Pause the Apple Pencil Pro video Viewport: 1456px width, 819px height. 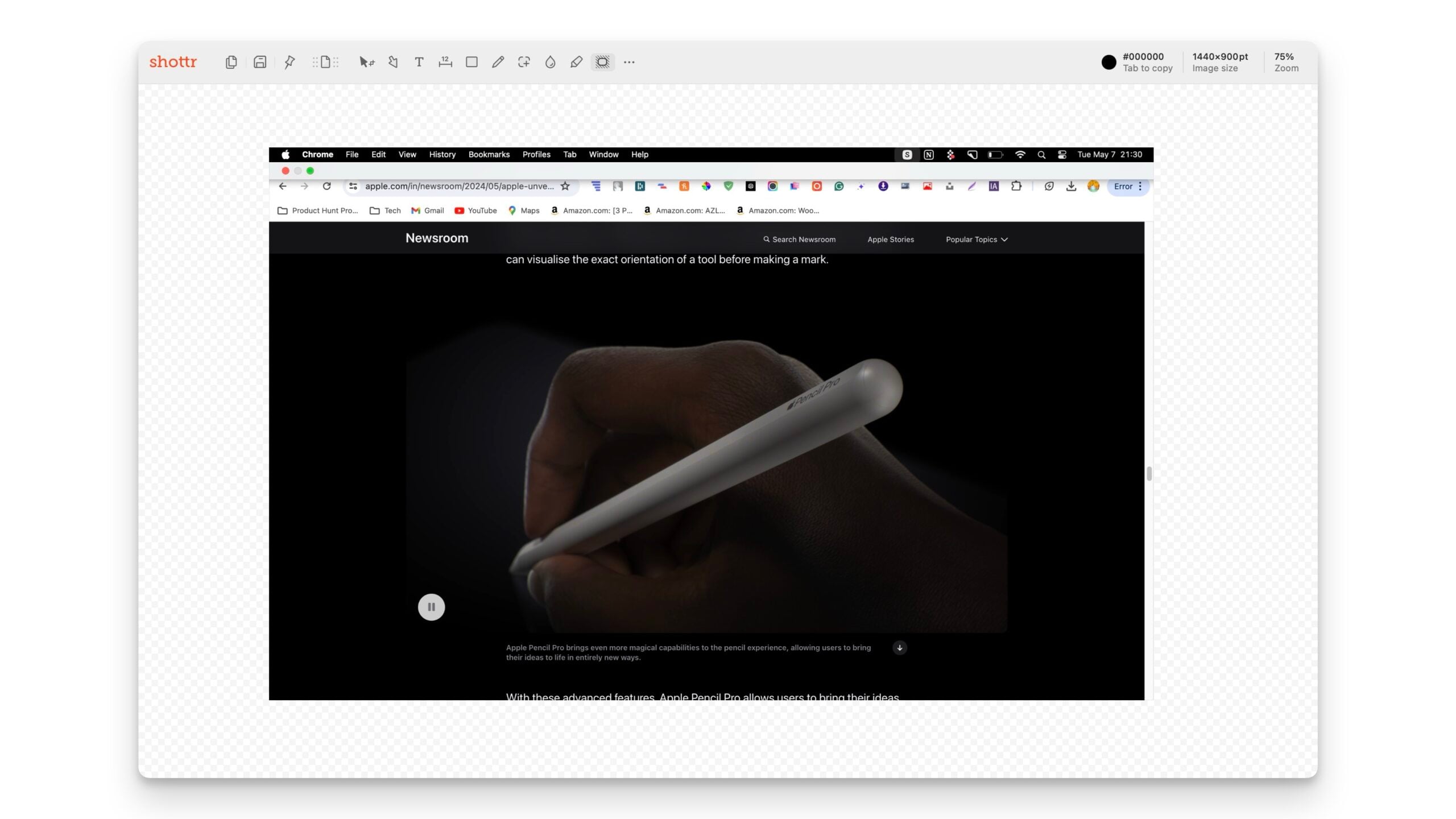pos(431,607)
